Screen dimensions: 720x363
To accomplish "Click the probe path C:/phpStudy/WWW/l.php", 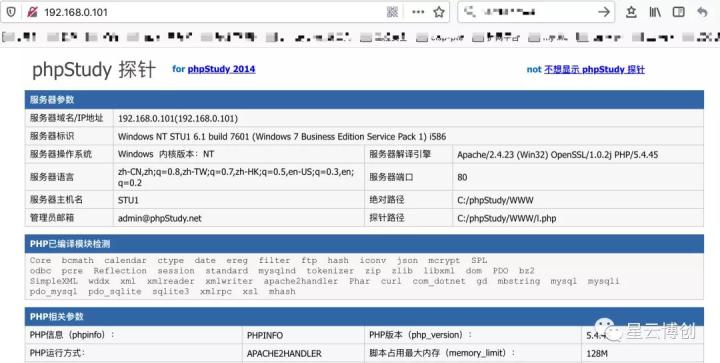I will [506, 218].
